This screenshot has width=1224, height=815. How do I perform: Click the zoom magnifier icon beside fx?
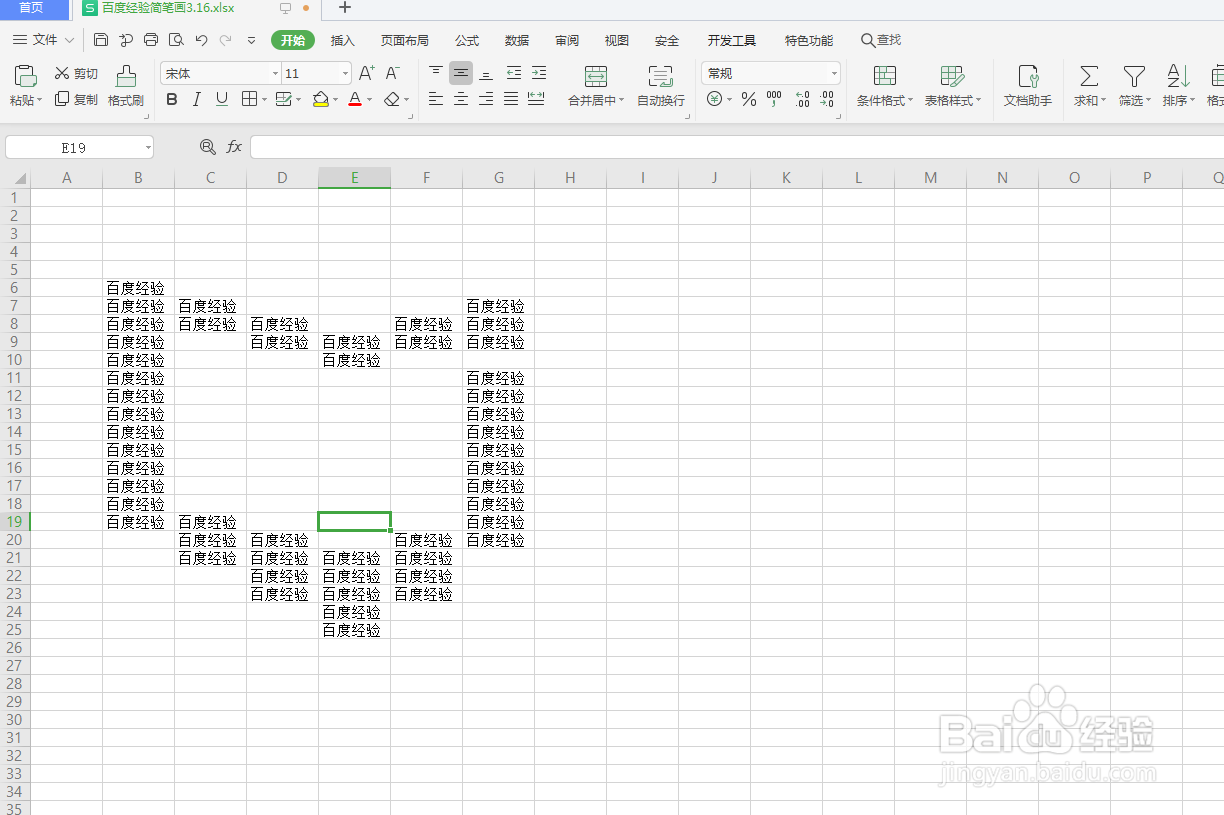coord(208,147)
